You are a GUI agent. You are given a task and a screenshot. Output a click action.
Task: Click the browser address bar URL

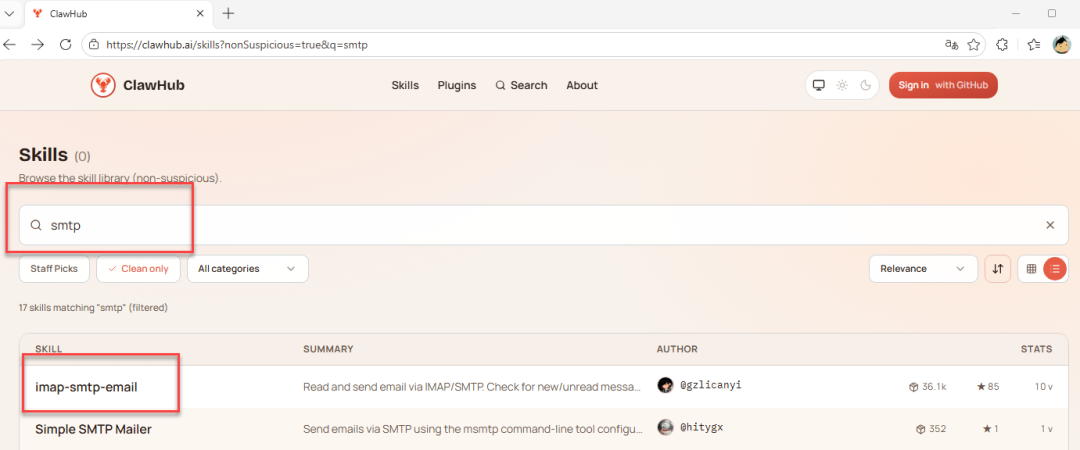coord(237,45)
